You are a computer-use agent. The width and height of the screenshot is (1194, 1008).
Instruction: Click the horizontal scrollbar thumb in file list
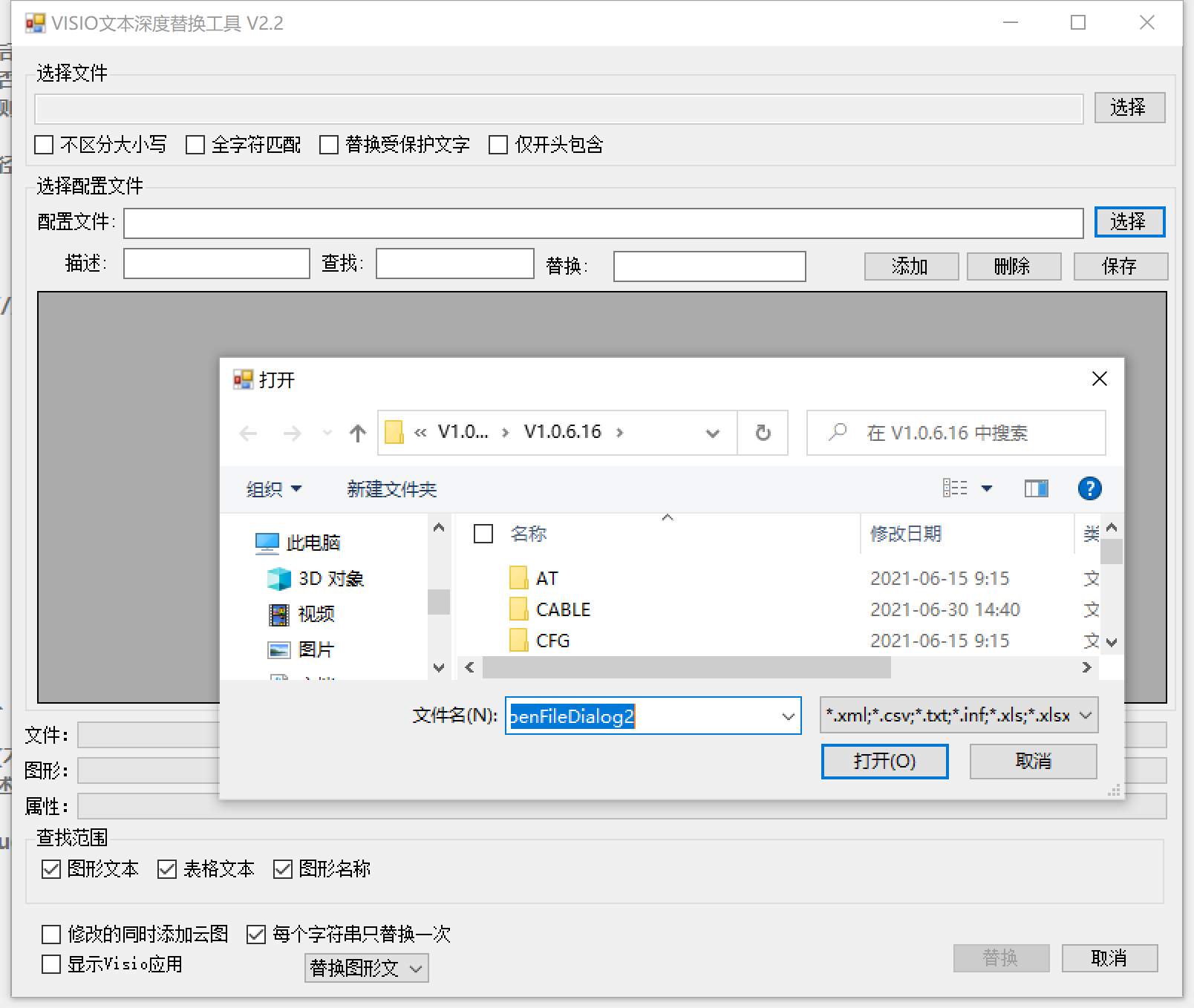(x=687, y=667)
